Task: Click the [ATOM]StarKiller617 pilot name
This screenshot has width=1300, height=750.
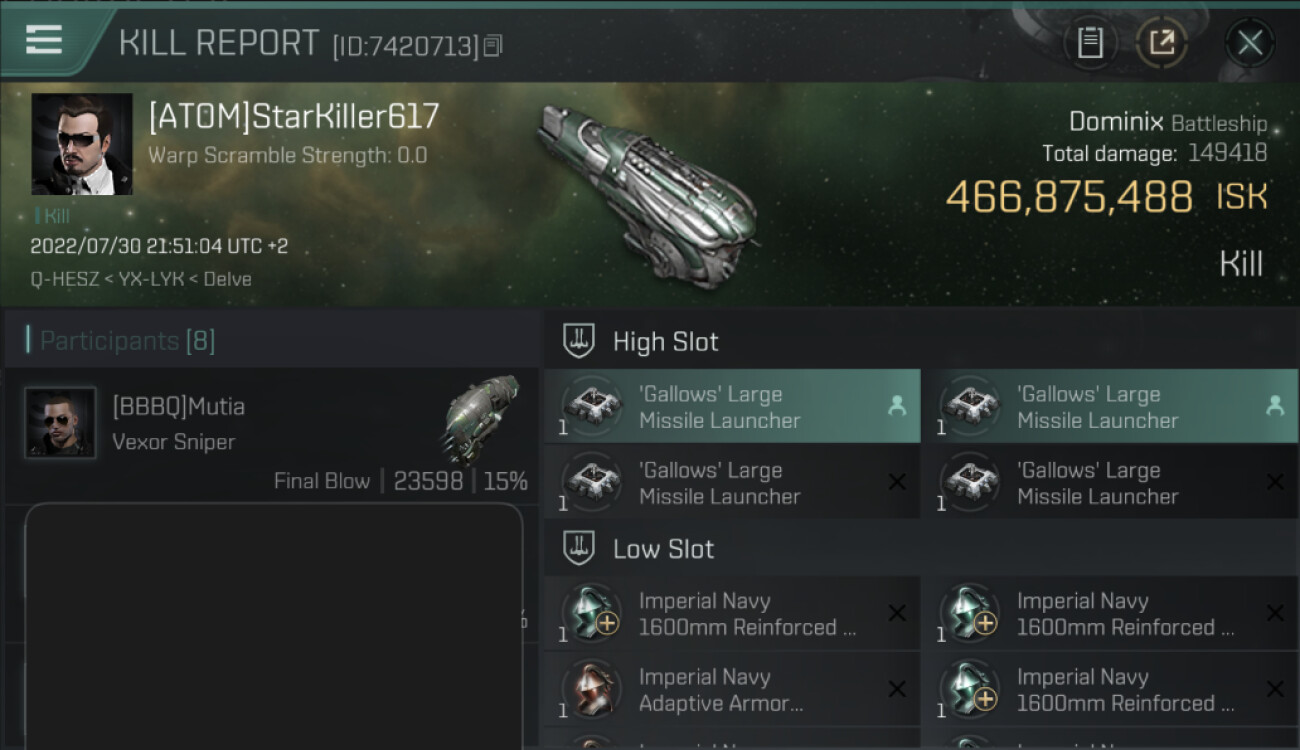Action: 294,117
